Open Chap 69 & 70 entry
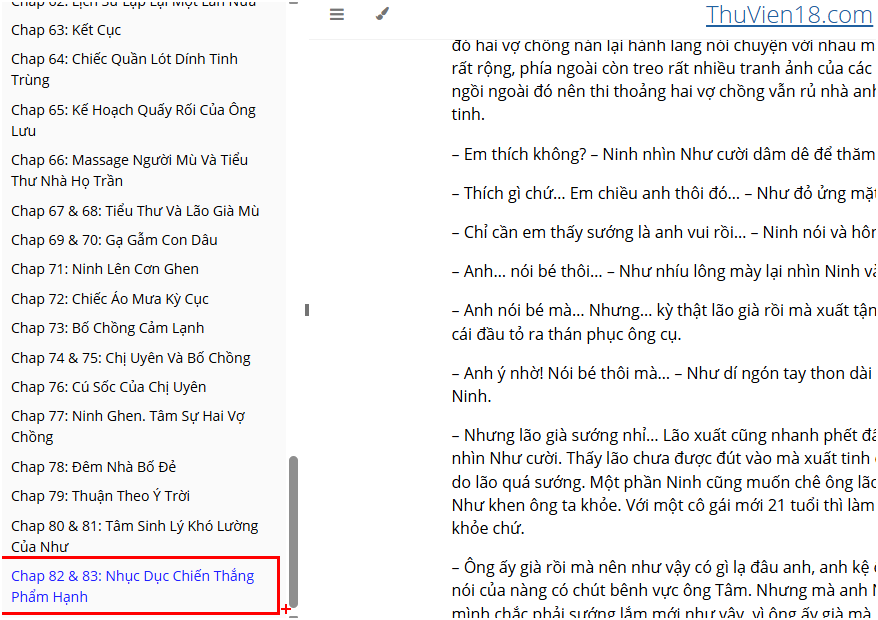Viewport: 878px width, 620px height. tap(114, 240)
